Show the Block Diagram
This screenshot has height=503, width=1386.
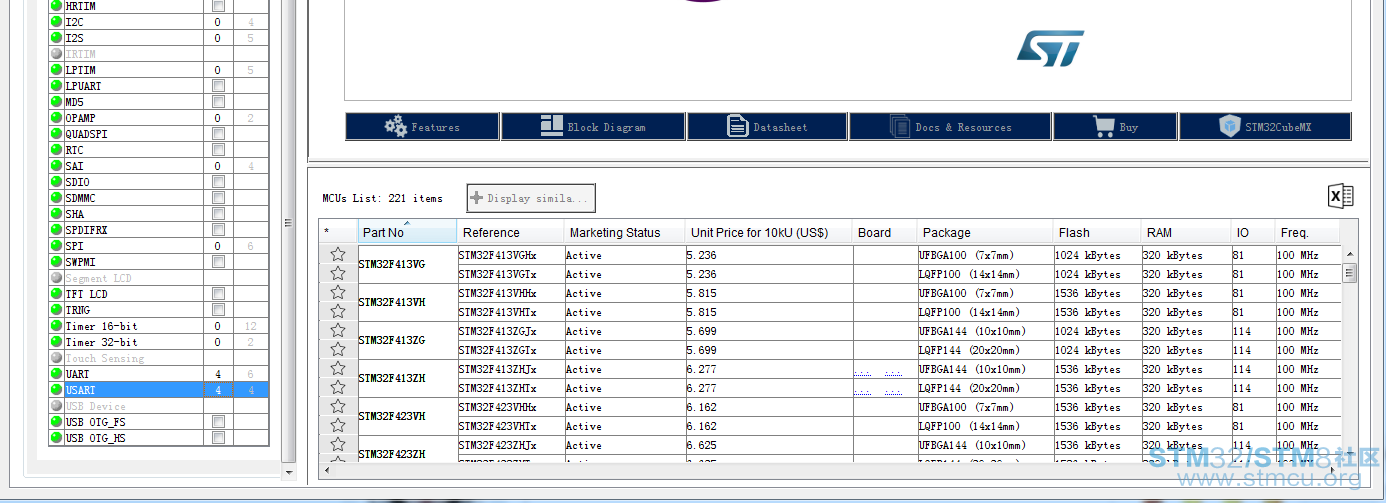[x=593, y=127]
